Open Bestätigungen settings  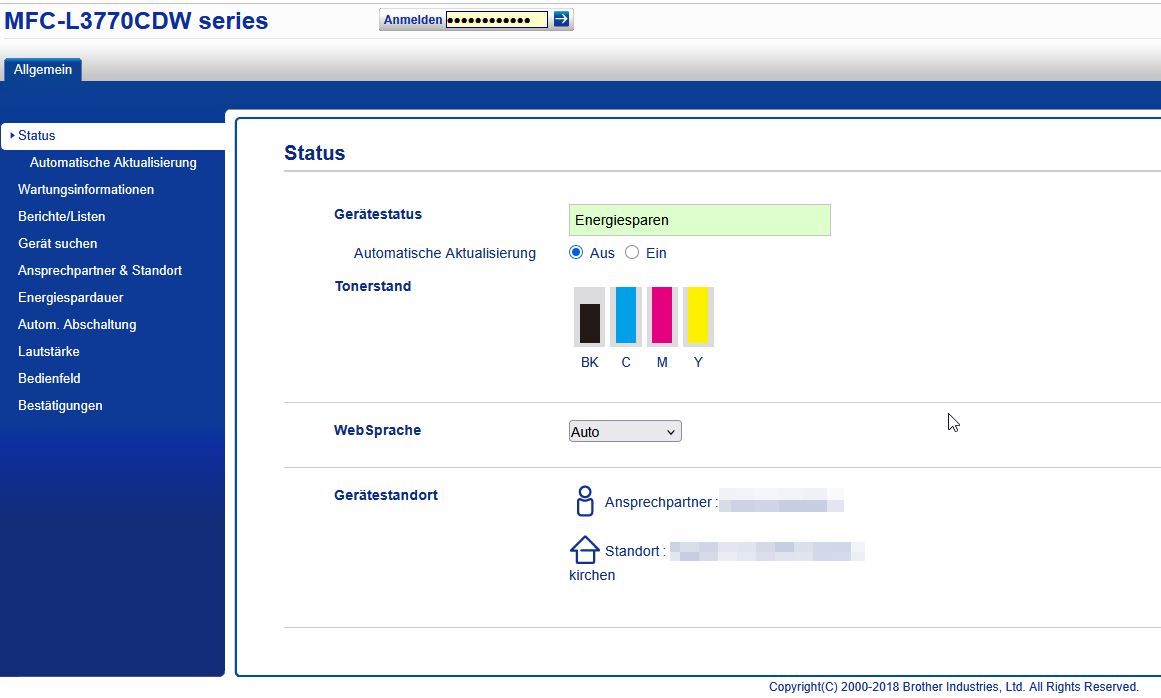61,406
